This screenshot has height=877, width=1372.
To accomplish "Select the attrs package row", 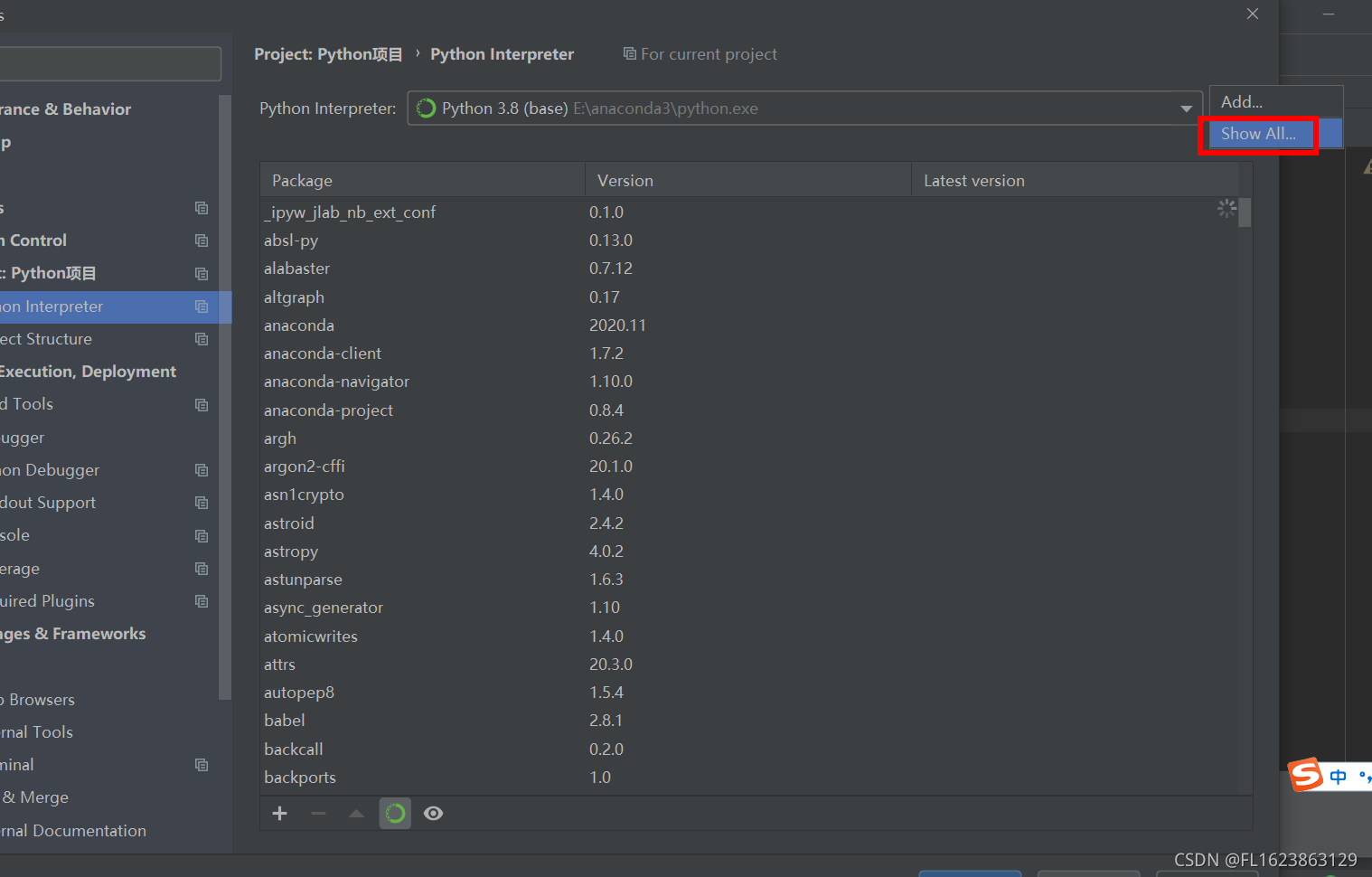I will (749, 665).
